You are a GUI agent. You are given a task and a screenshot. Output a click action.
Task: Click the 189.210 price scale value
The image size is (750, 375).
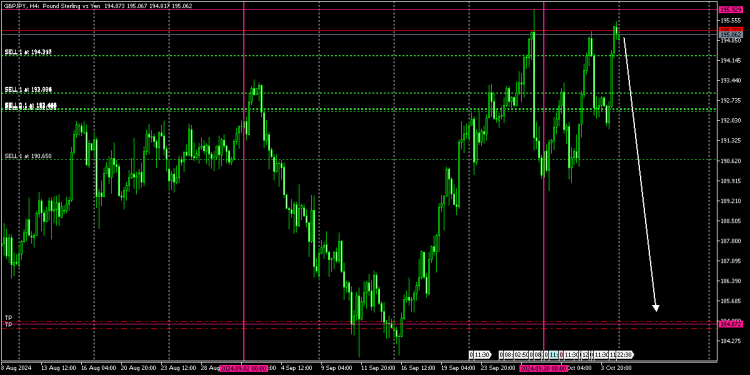pos(730,201)
